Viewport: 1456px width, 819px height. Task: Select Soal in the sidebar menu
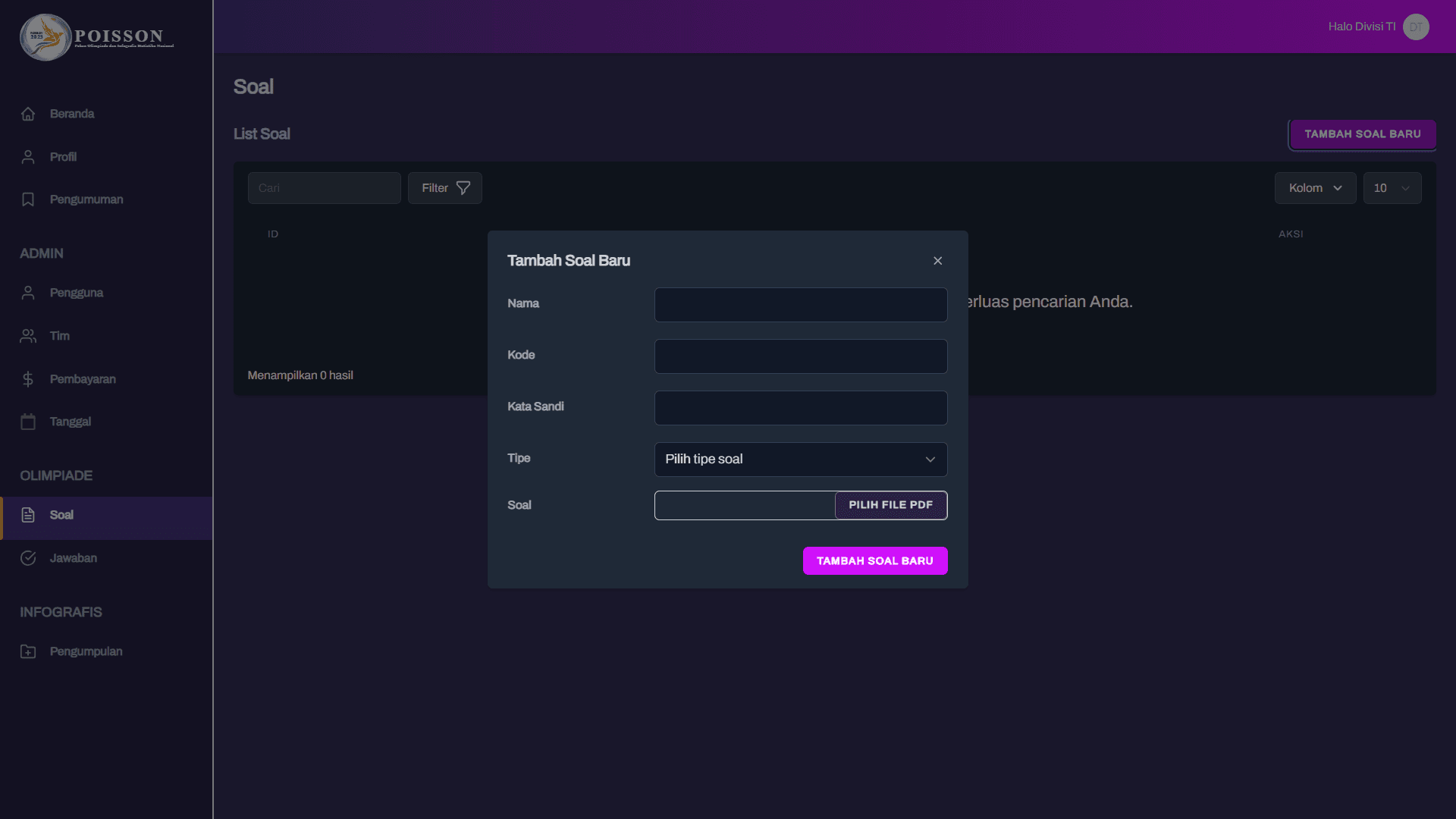[61, 516]
